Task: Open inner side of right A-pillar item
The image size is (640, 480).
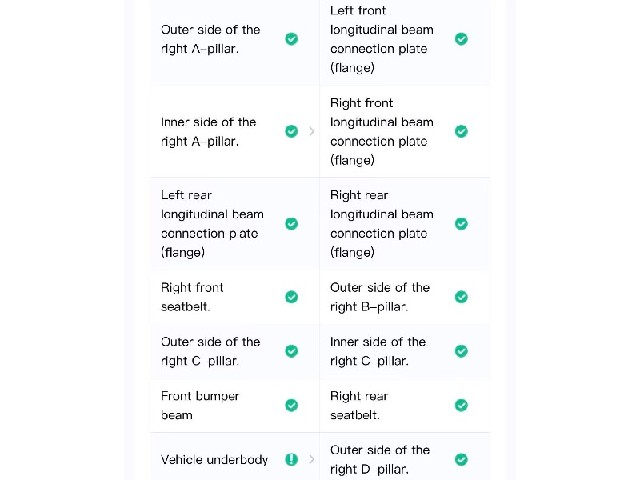Action: pyautogui.click(x=235, y=131)
